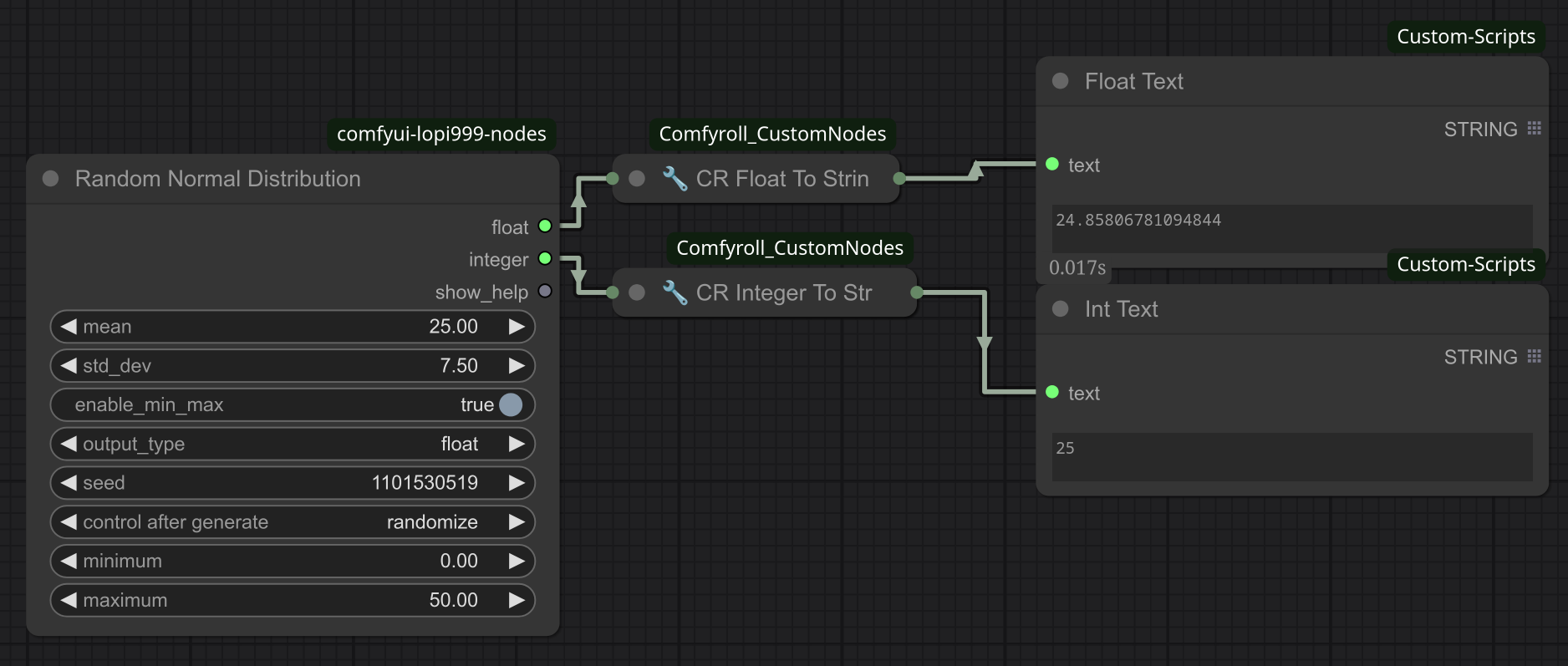
Task: Click the grid icon beside Float Text STRING output
Action: 1534,129
